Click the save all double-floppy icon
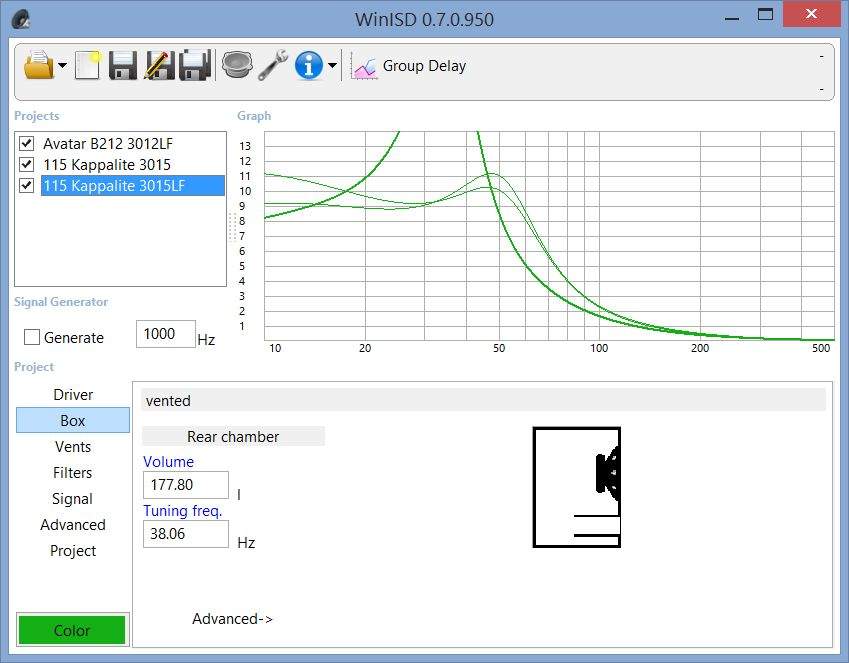The height and width of the screenshot is (663, 849). point(195,66)
